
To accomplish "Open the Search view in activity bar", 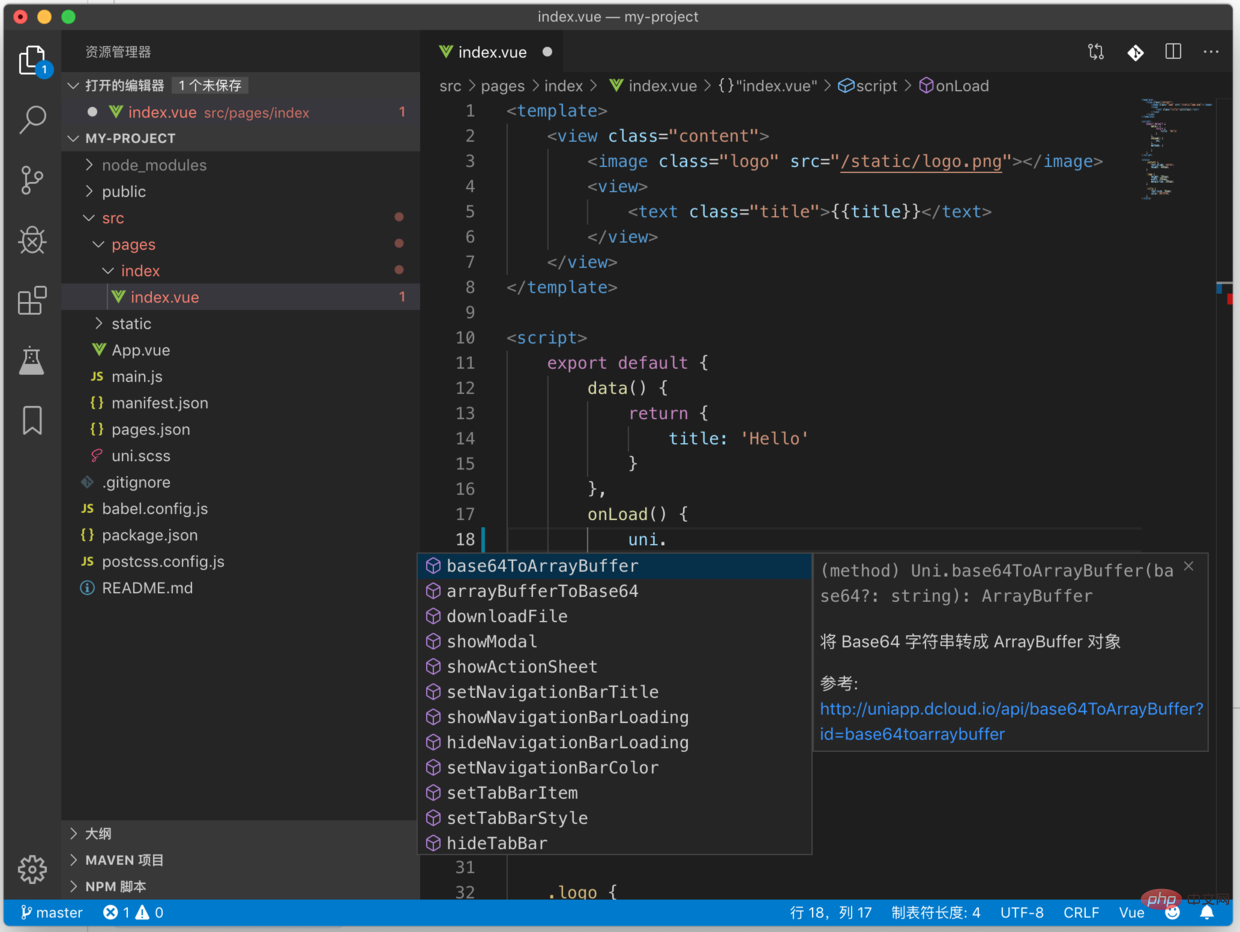I will click(32, 120).
